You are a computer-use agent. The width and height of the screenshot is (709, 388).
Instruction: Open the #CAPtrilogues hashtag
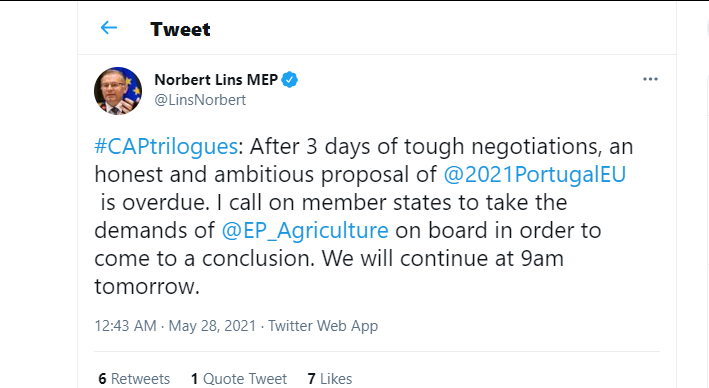[x=165, y=147]
